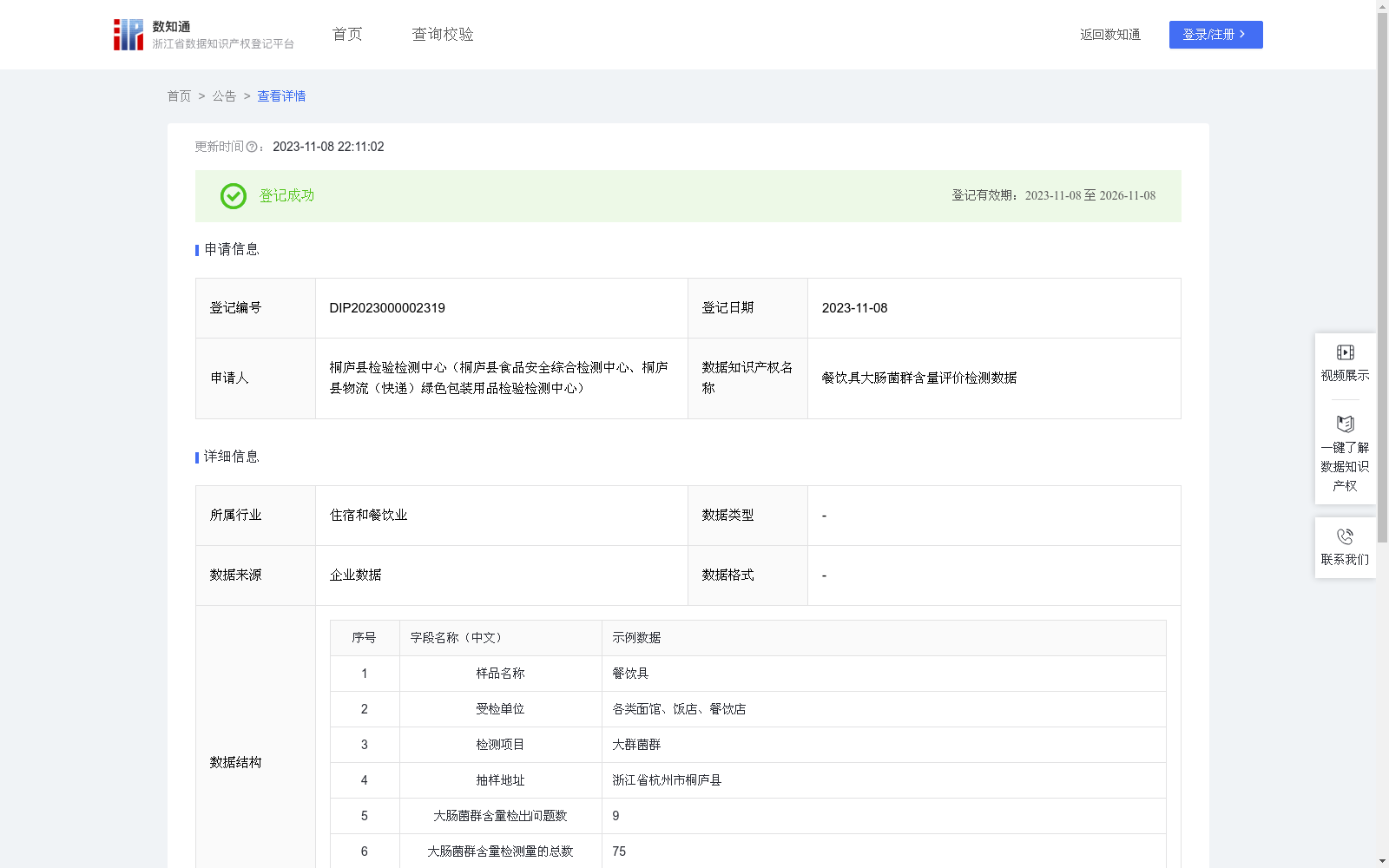Select registration number DIP2023000002319
Image resolution: width=1389 pixels, height=868 pixels.
click(387, 308)
